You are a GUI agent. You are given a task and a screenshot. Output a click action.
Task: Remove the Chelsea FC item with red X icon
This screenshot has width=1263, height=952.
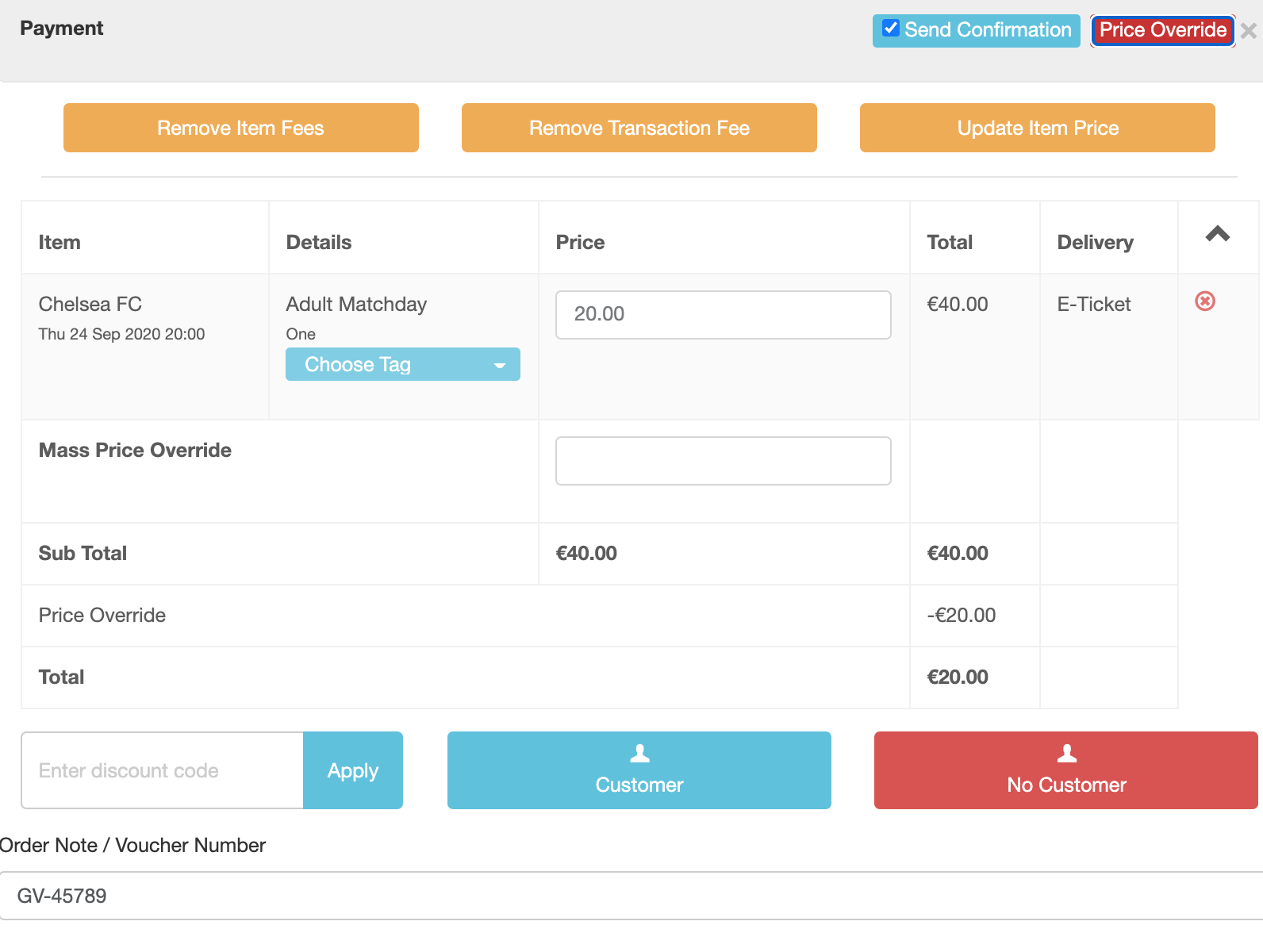pyautogui.click(x=1205, y=301)
